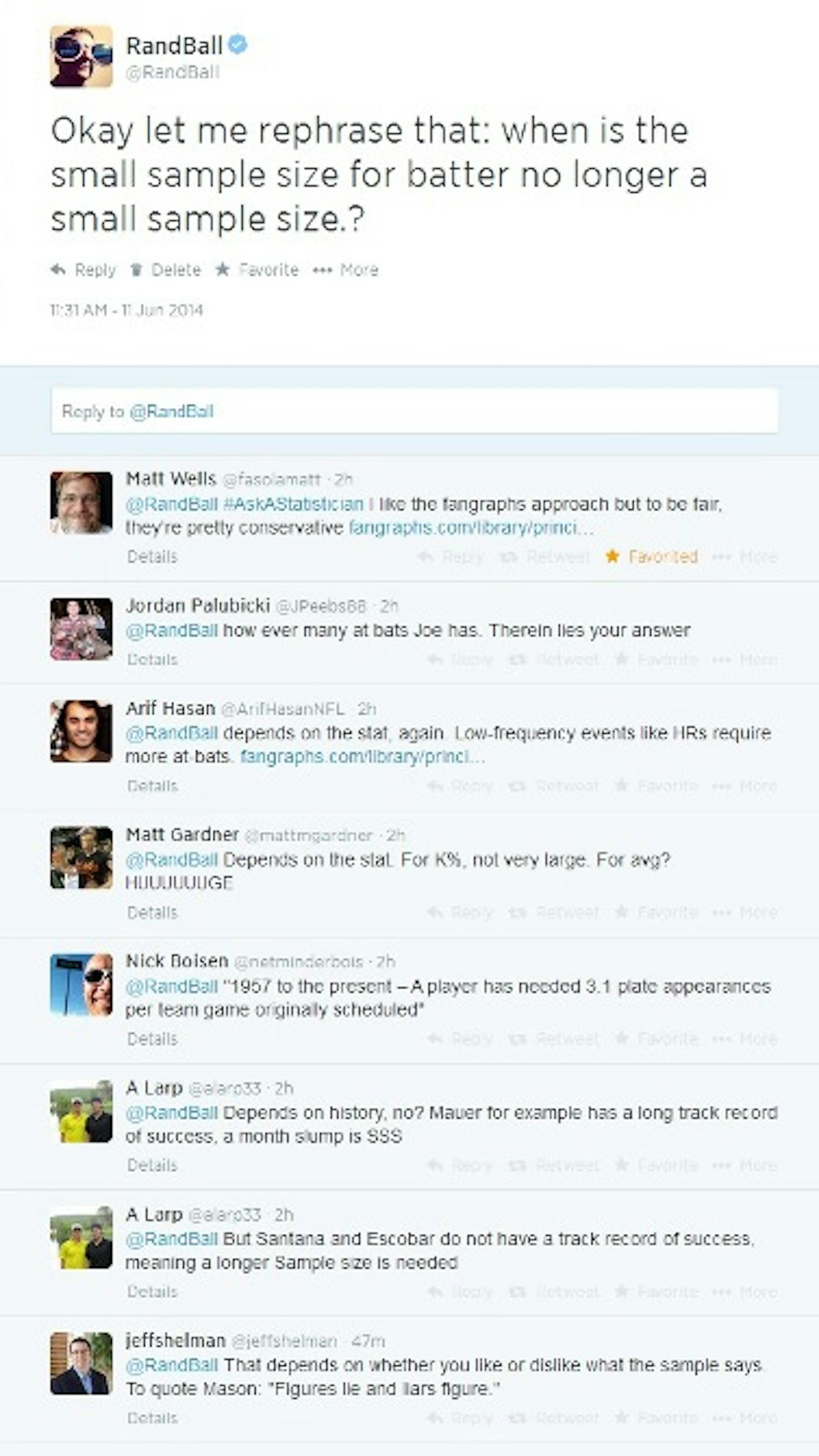
Task: Click the RandBall verified badge
Action: [x=238, y=45]
